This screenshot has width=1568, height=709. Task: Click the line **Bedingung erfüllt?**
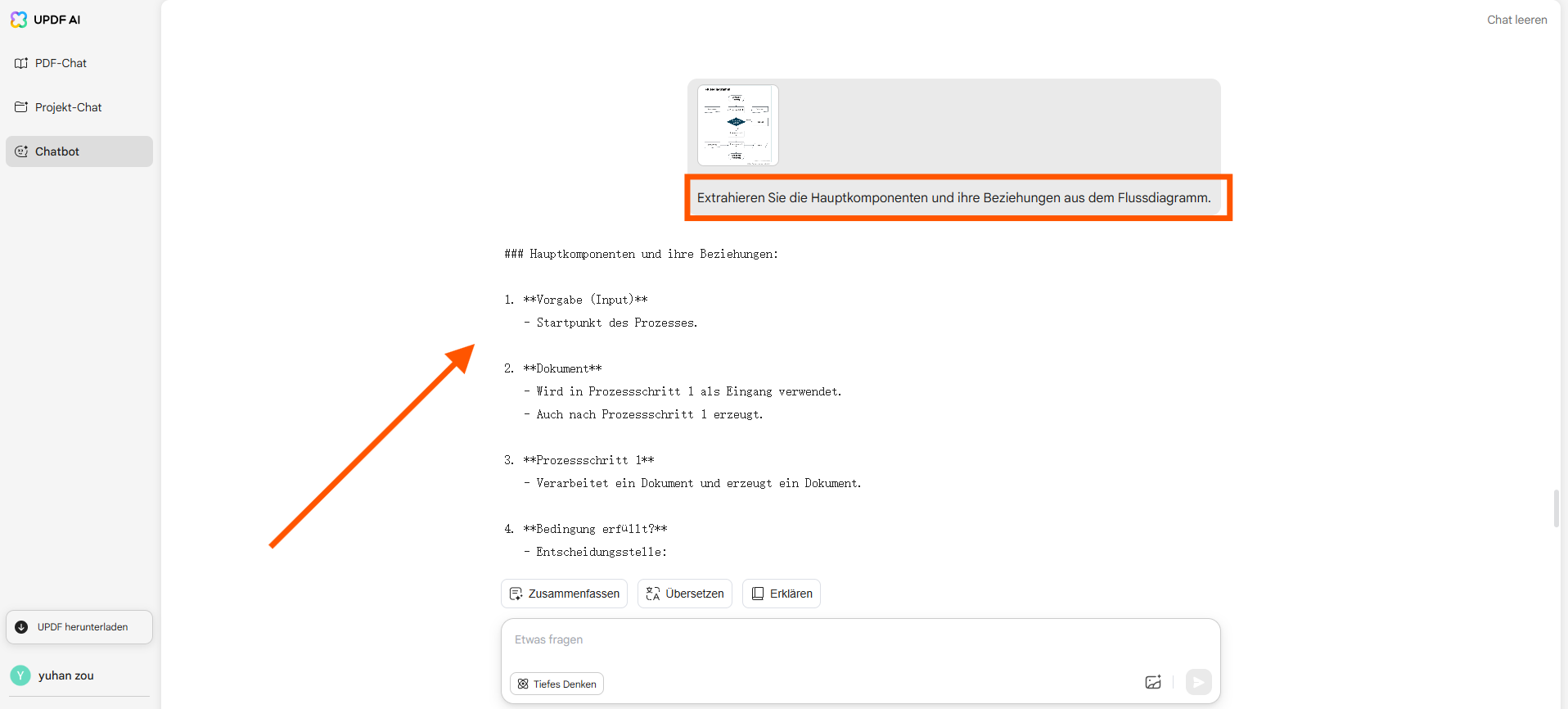(x=595, y=529)
